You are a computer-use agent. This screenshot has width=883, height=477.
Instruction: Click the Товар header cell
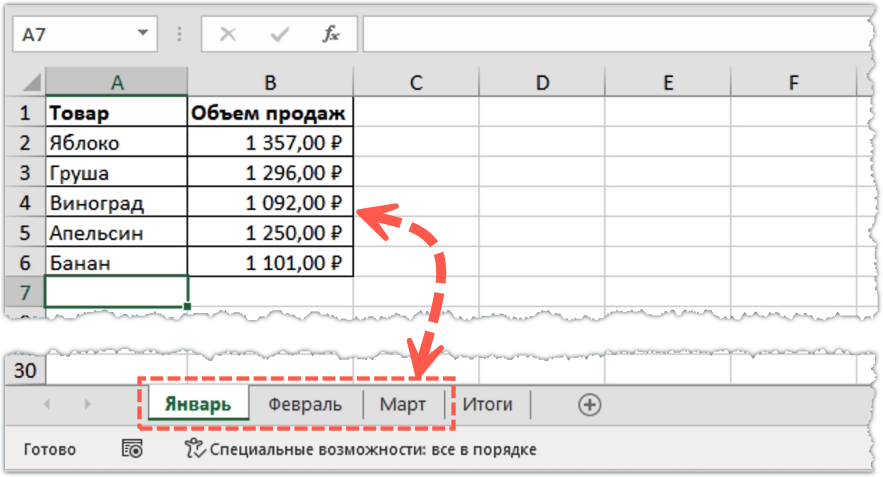tap(117, 113)
